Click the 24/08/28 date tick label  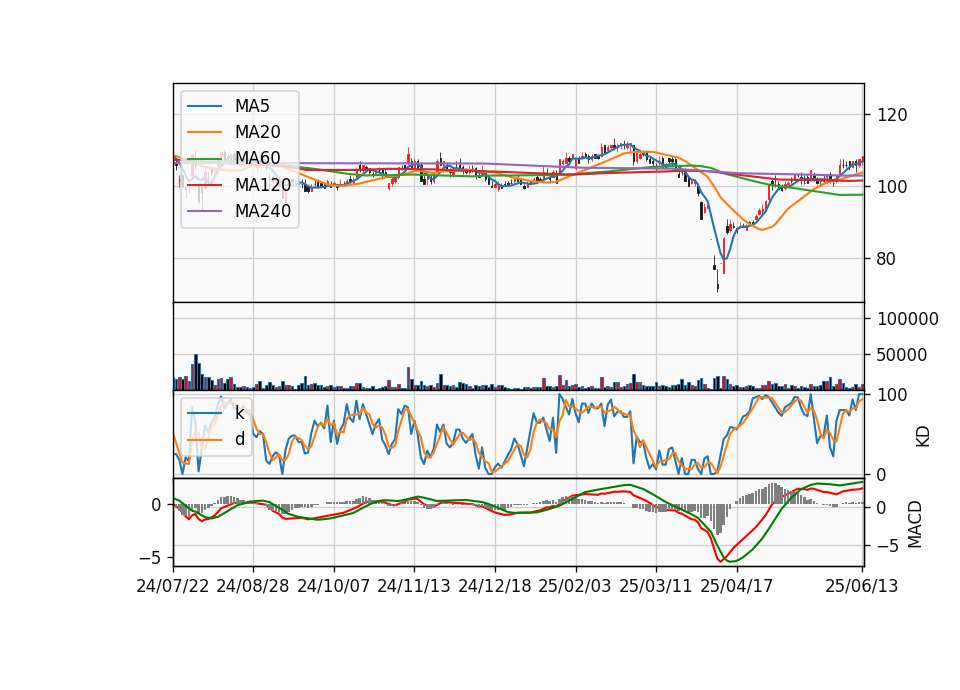coord(253,586)
